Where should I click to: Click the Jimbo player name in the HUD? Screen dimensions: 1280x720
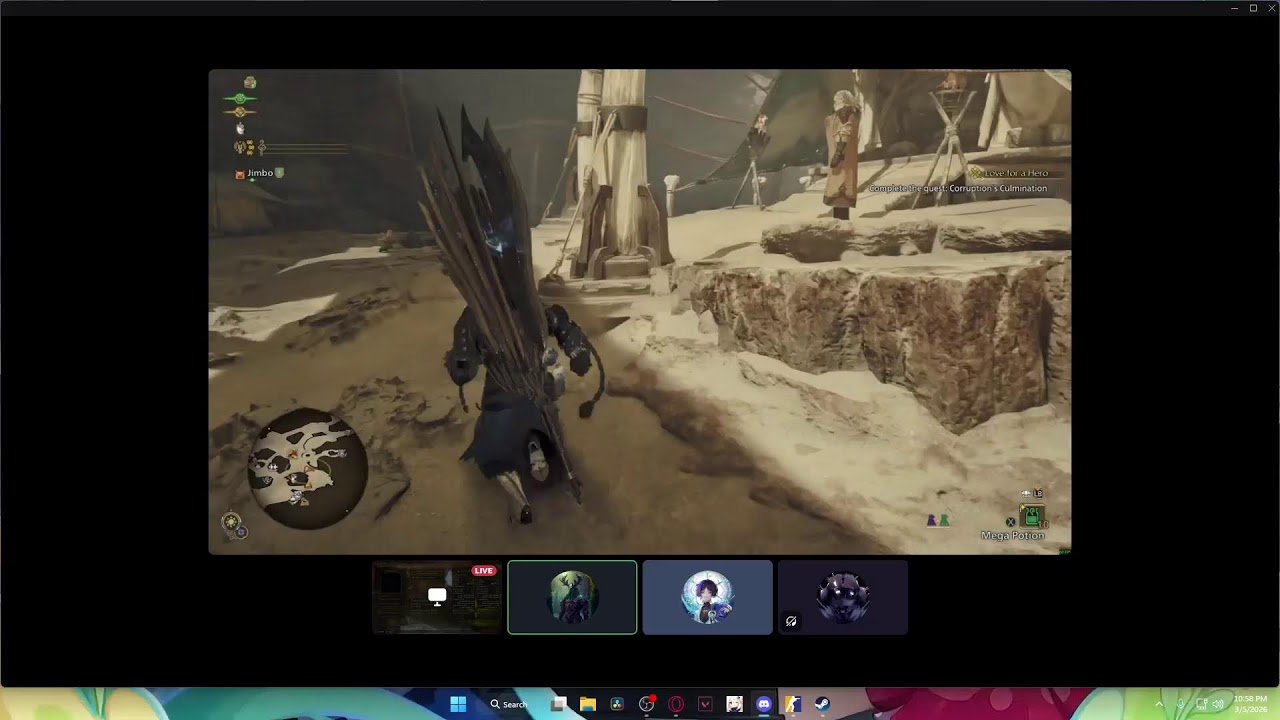click(260, 173)
